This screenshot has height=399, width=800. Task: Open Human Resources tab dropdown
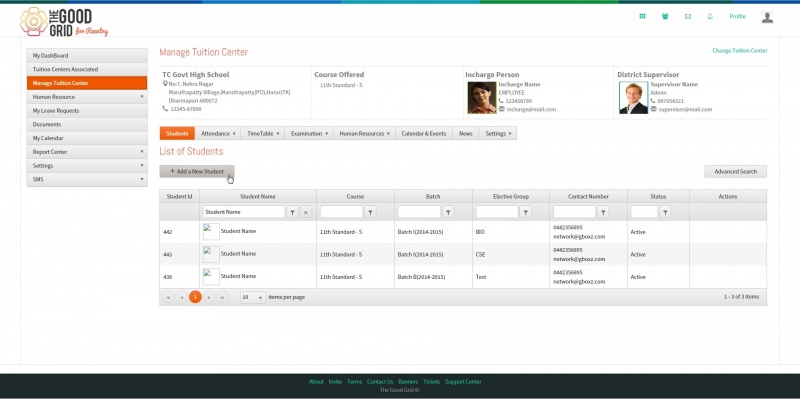[364, 134]
